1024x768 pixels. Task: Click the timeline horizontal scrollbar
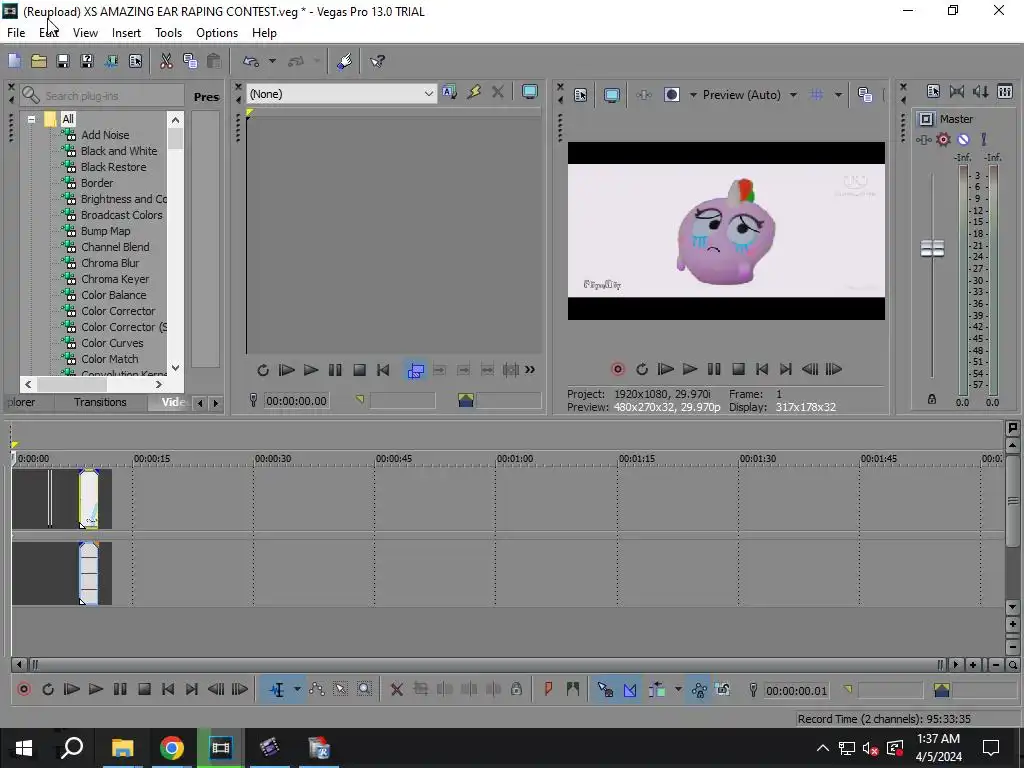click(x=487, y=665)
